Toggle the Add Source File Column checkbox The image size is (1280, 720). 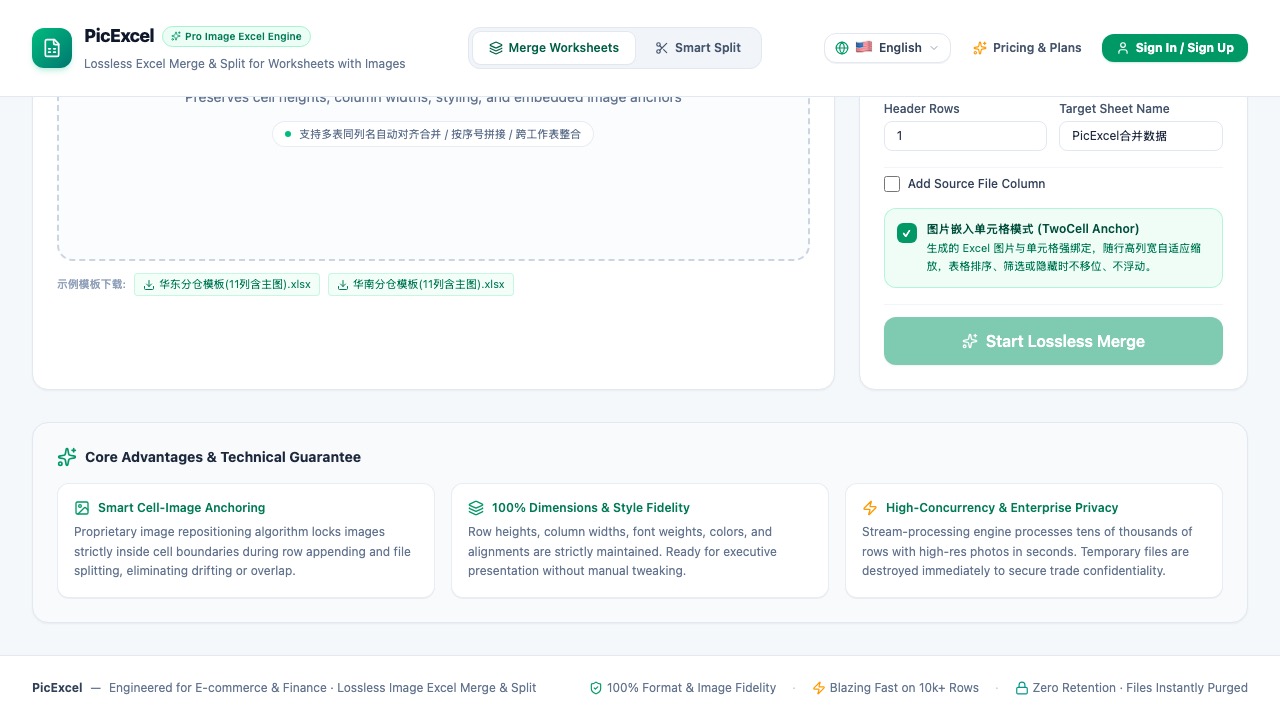(892, 184)
